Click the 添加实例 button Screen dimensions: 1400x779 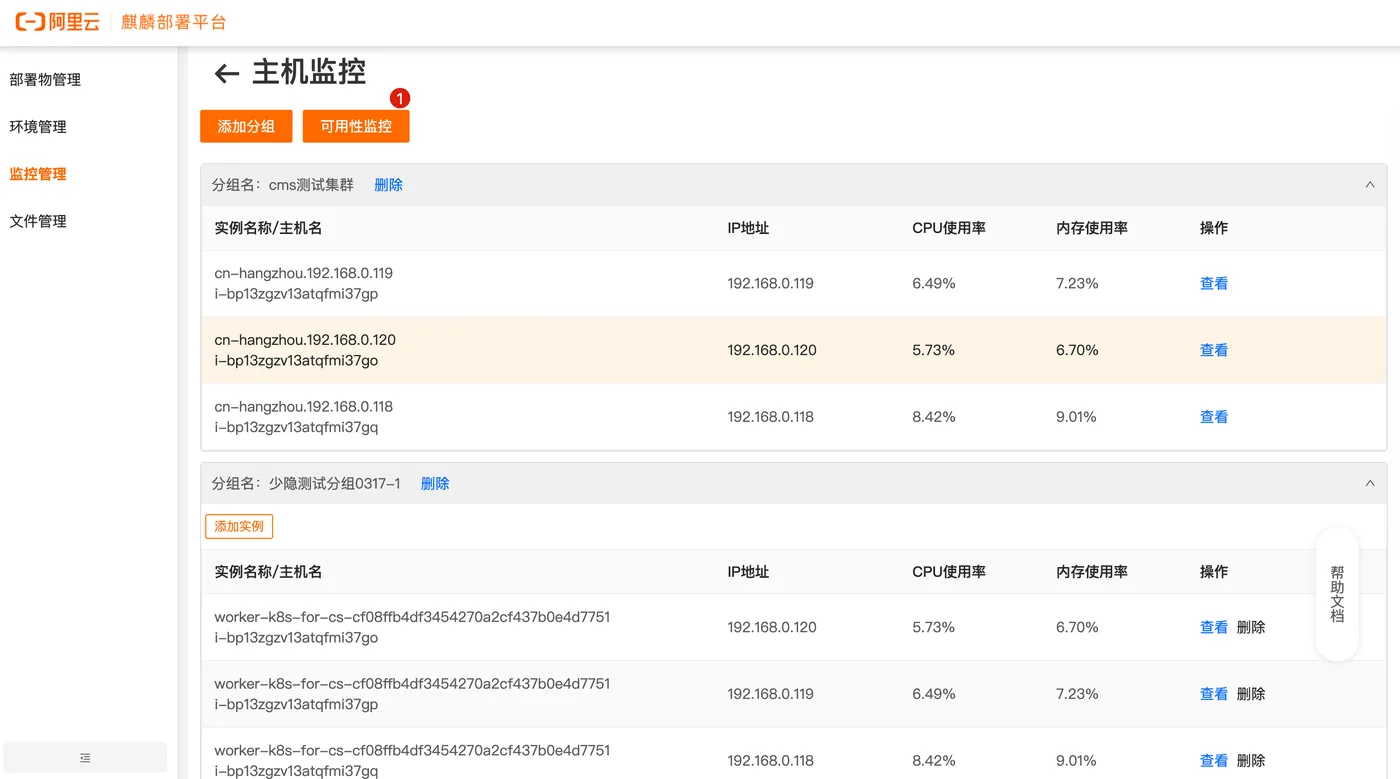click(239, 526)
